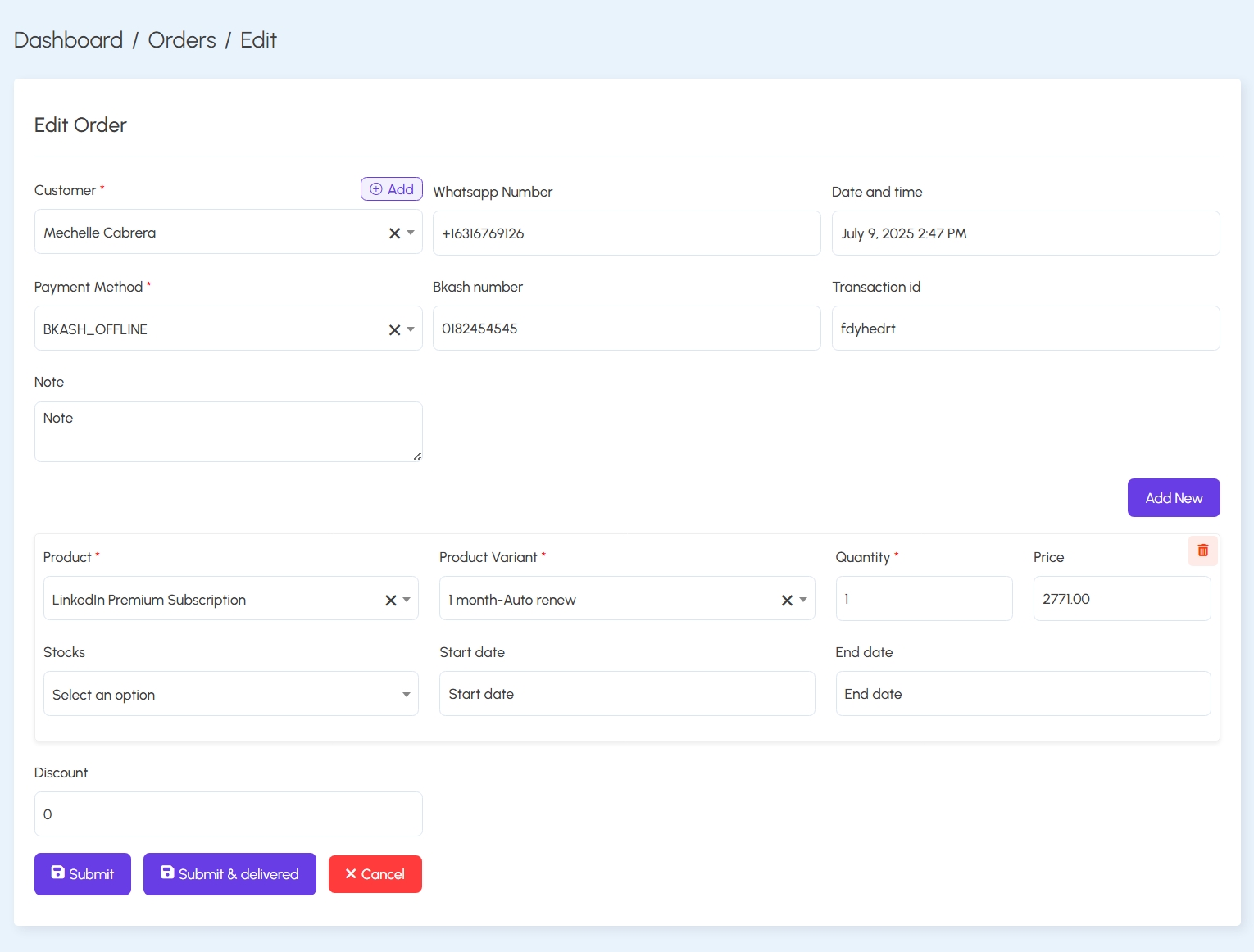Image resolution: width=1254 pixels, height=952 pixels.
Task: Clear the LinkedIn Premium Subscription product
Action: 391,601
